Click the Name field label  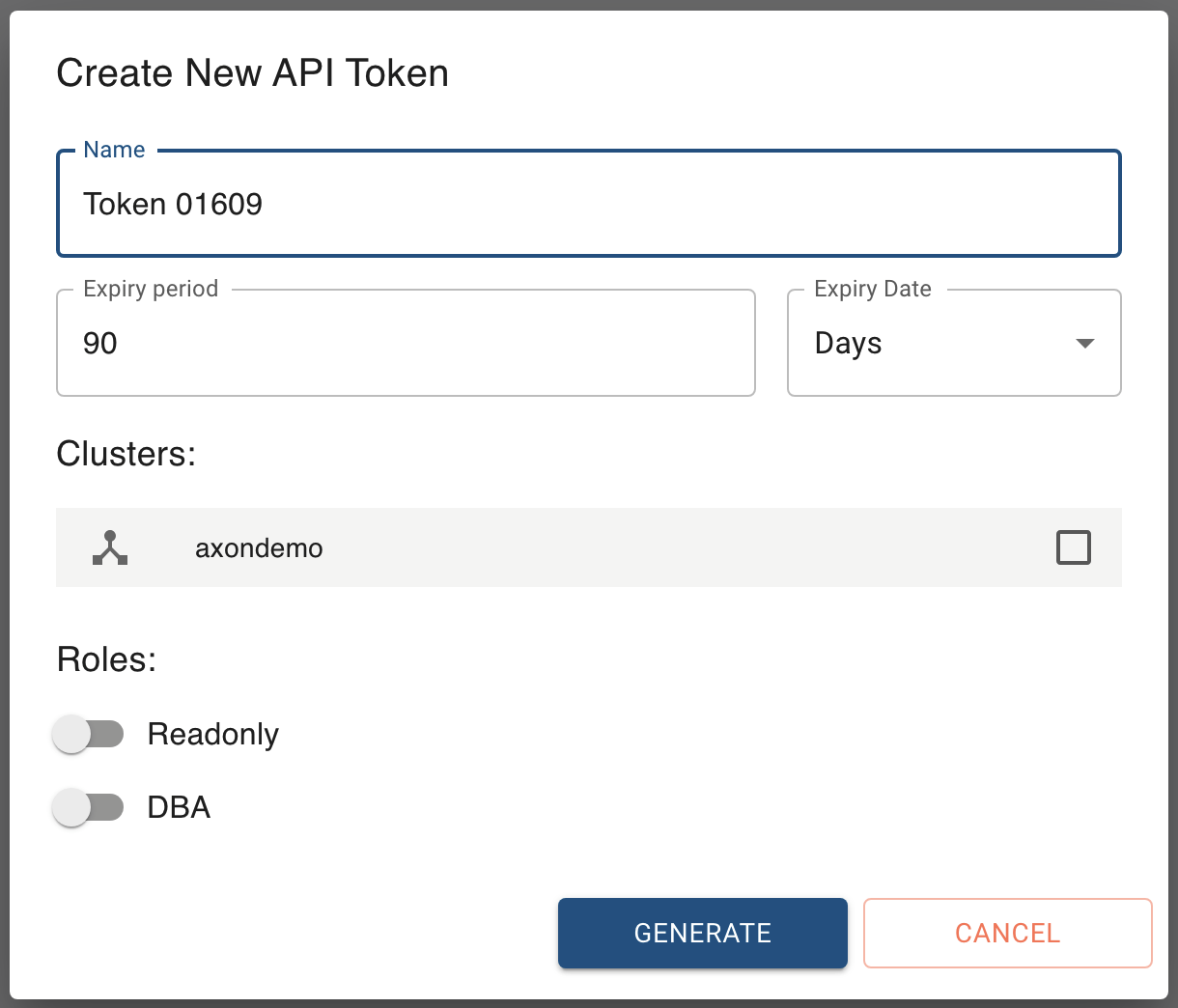coord(113,150)
